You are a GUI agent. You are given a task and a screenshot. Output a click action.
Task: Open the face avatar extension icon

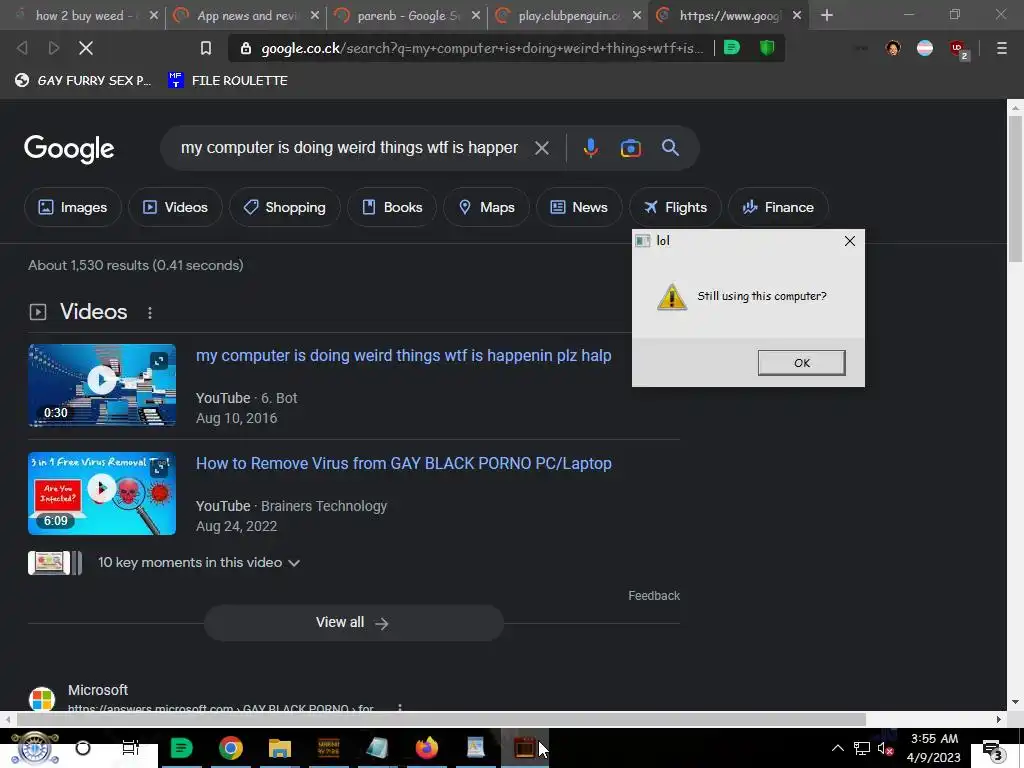pos(893,48)
